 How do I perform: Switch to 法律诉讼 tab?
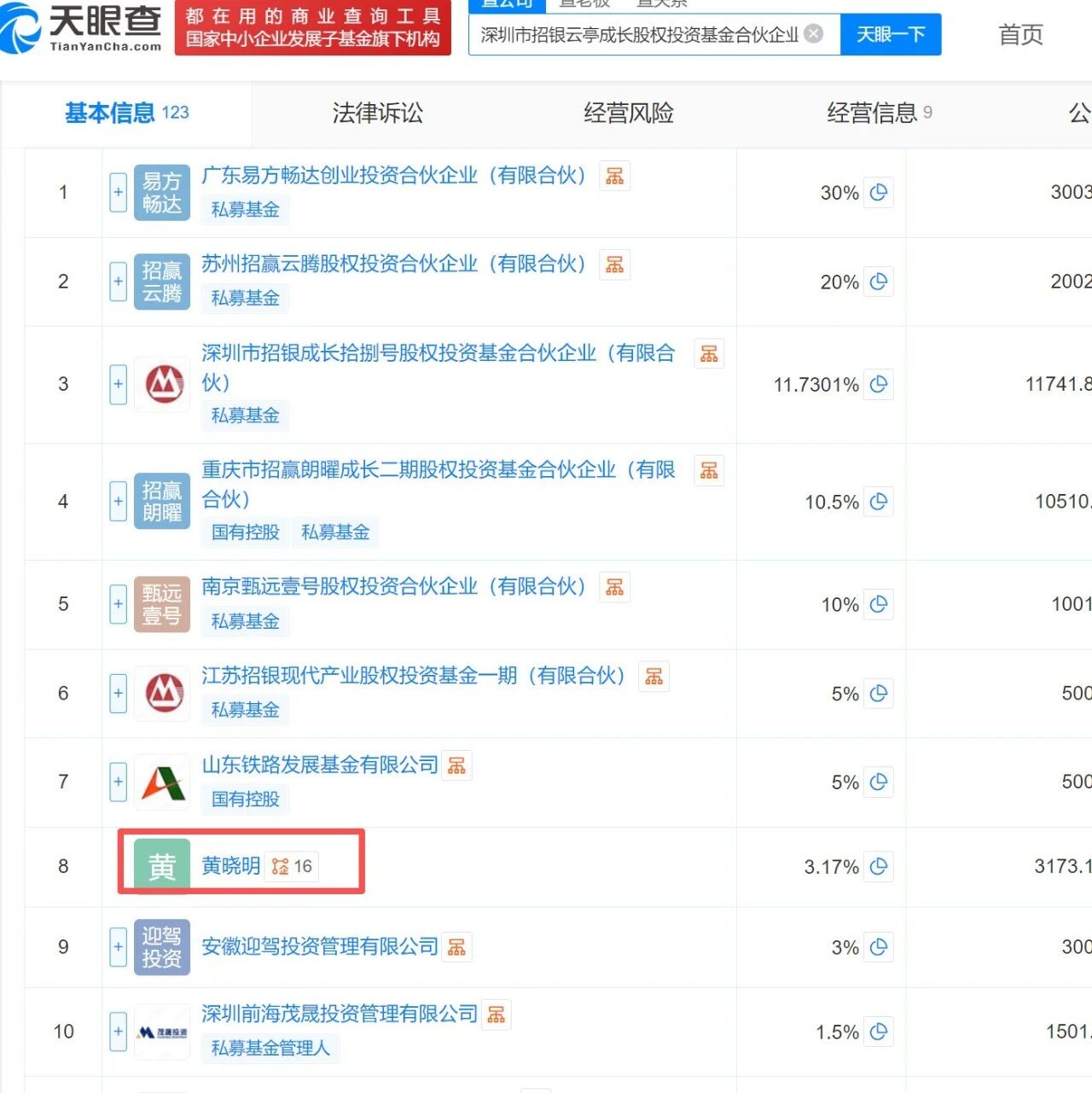(377, 113)
